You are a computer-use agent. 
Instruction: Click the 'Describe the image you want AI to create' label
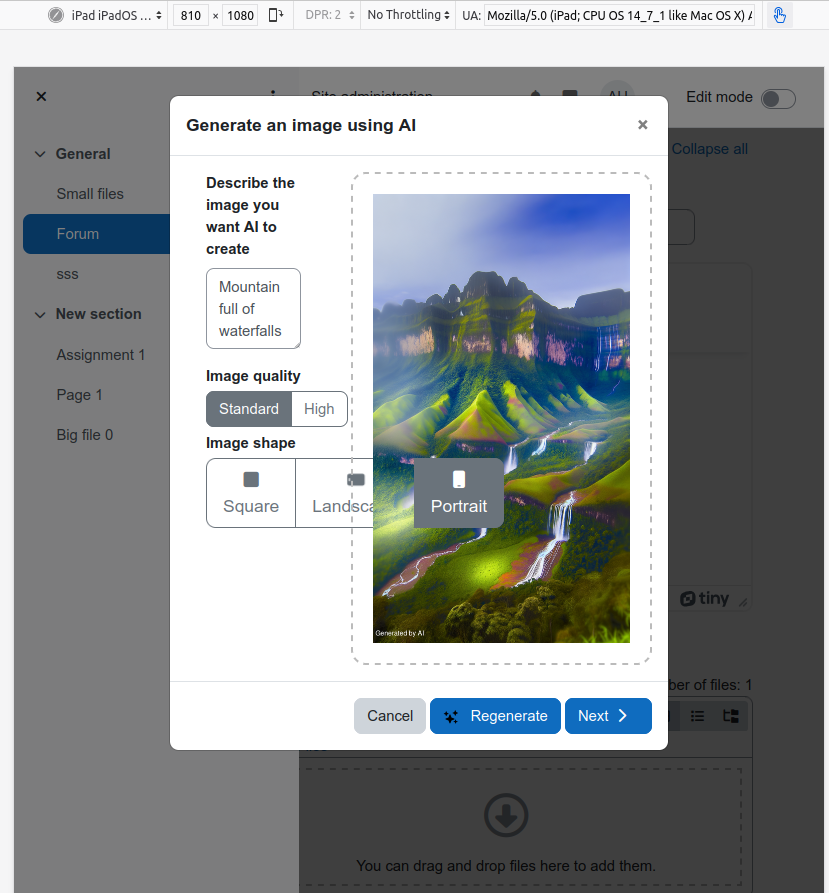pos(251,216)
